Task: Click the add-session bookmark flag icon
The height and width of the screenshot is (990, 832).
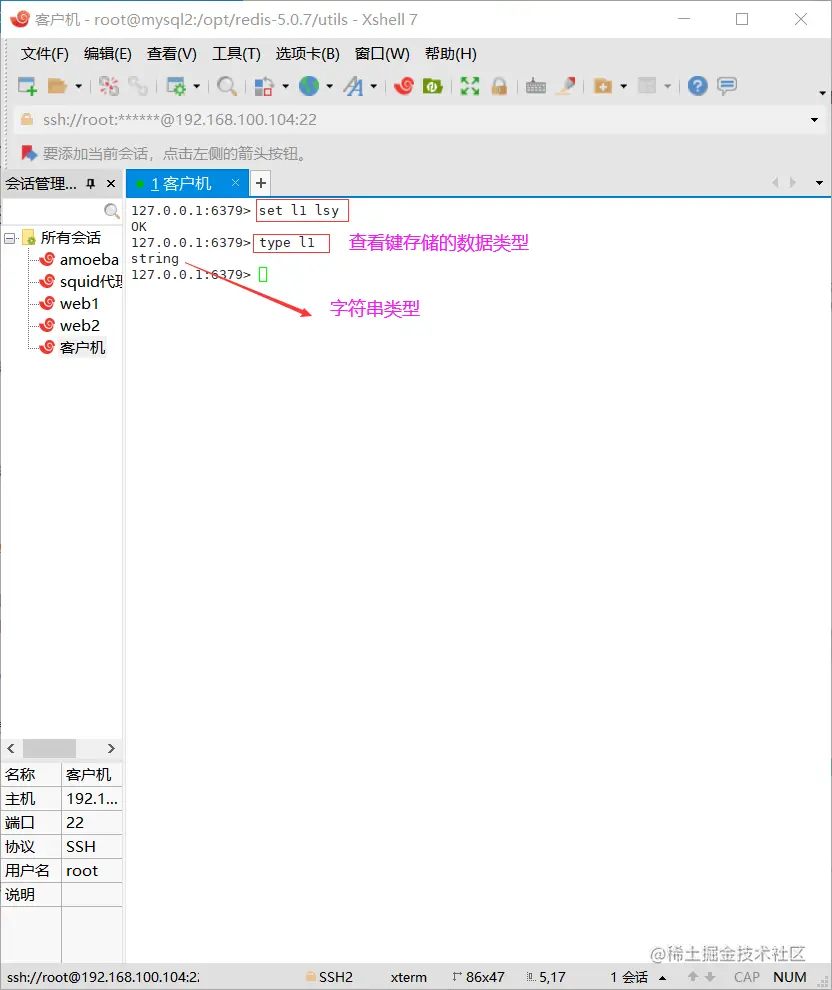Action: tap(28, 153)
